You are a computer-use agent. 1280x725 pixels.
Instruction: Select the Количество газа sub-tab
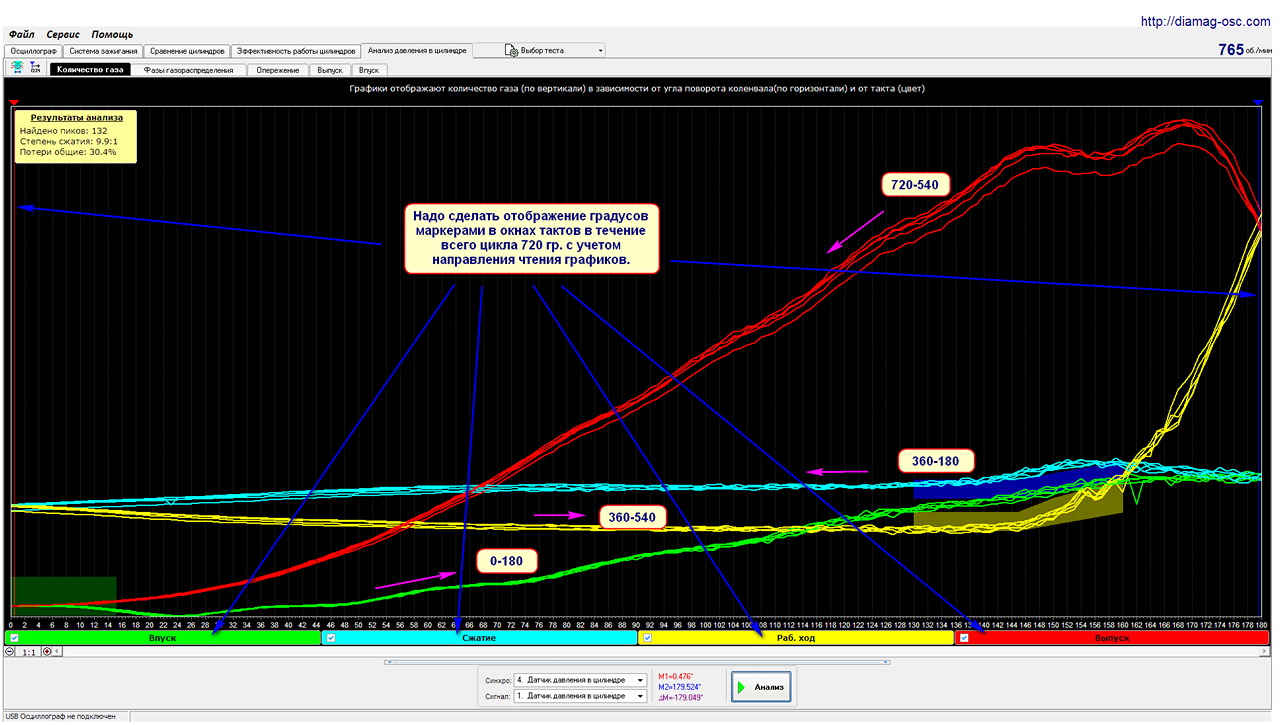[90, 70]
